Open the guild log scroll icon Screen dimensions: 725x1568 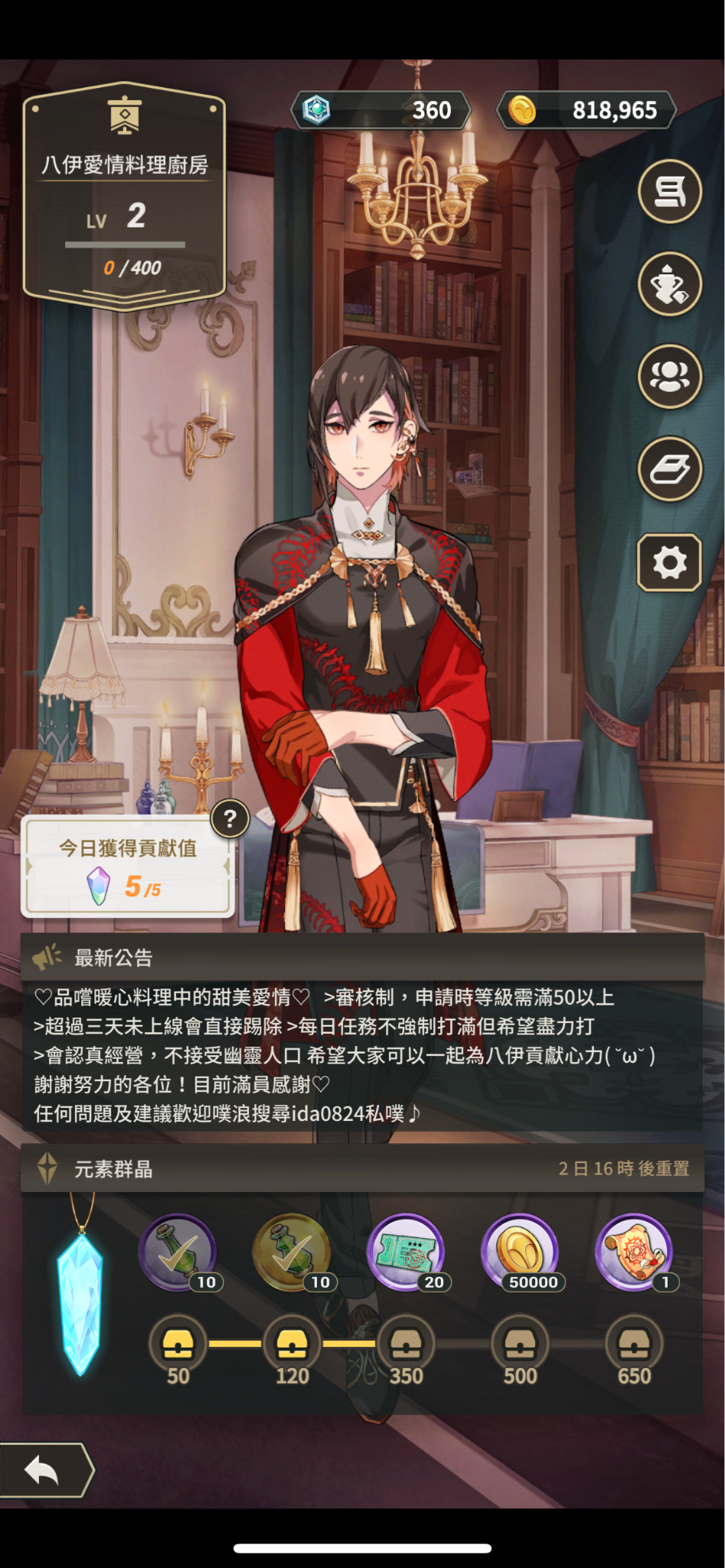tap(669, 191)
